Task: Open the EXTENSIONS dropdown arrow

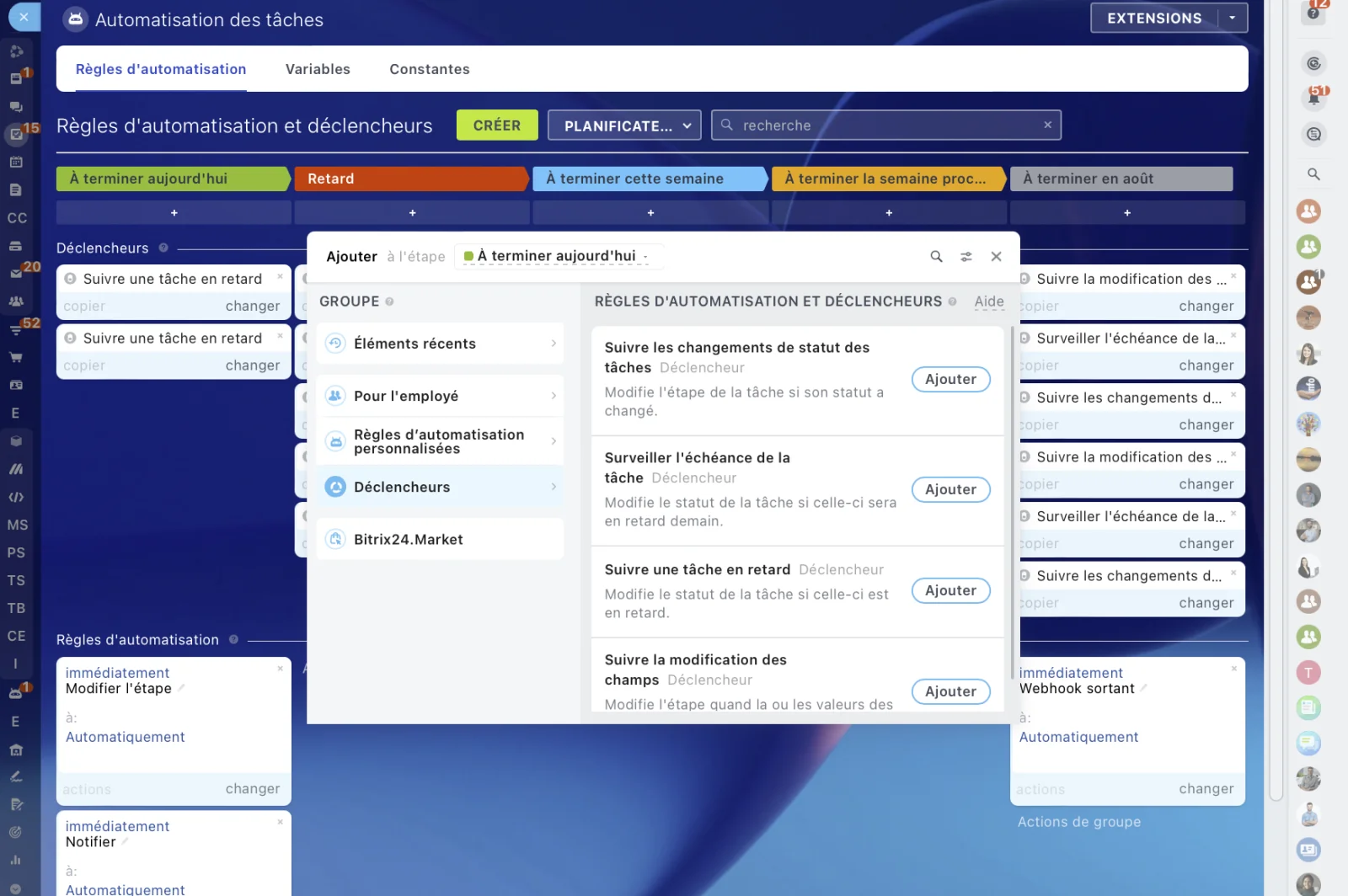Action: click(1233, 18)
